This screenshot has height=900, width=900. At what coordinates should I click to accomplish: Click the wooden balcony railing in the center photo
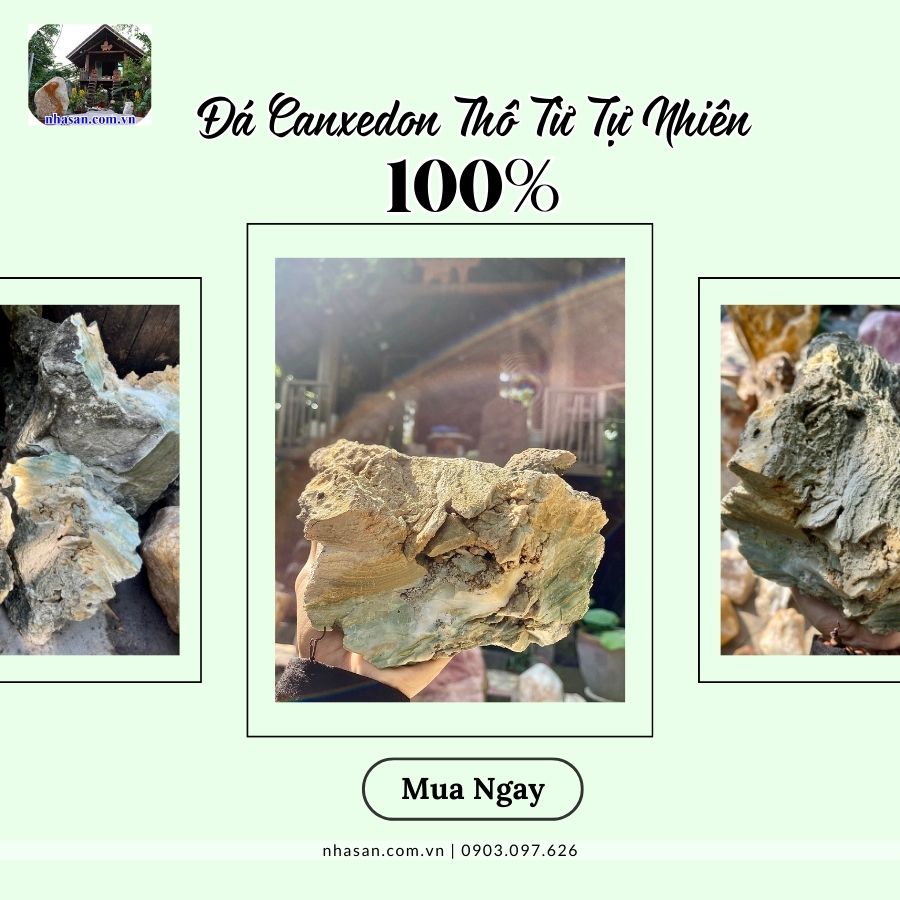pos(582,417)
